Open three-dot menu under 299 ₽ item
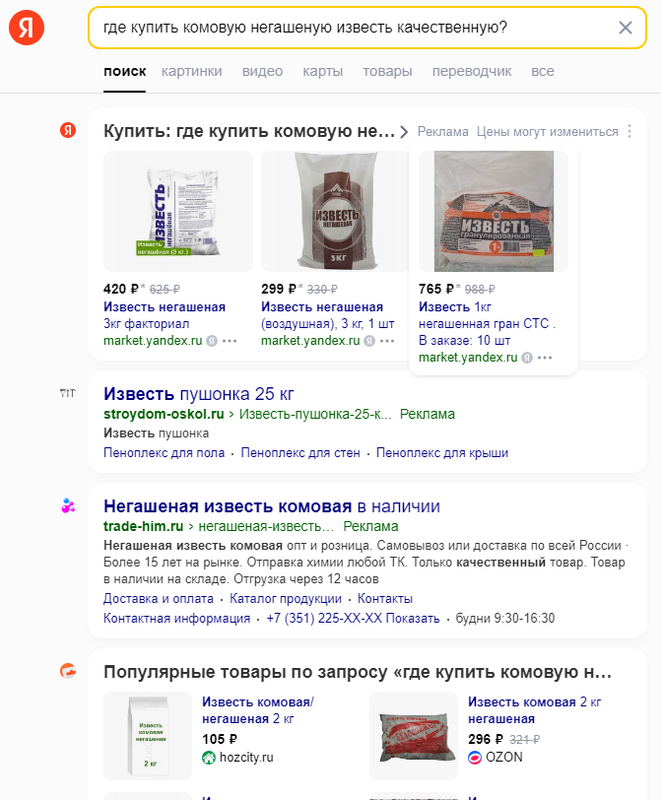 [x=387, y=341]
